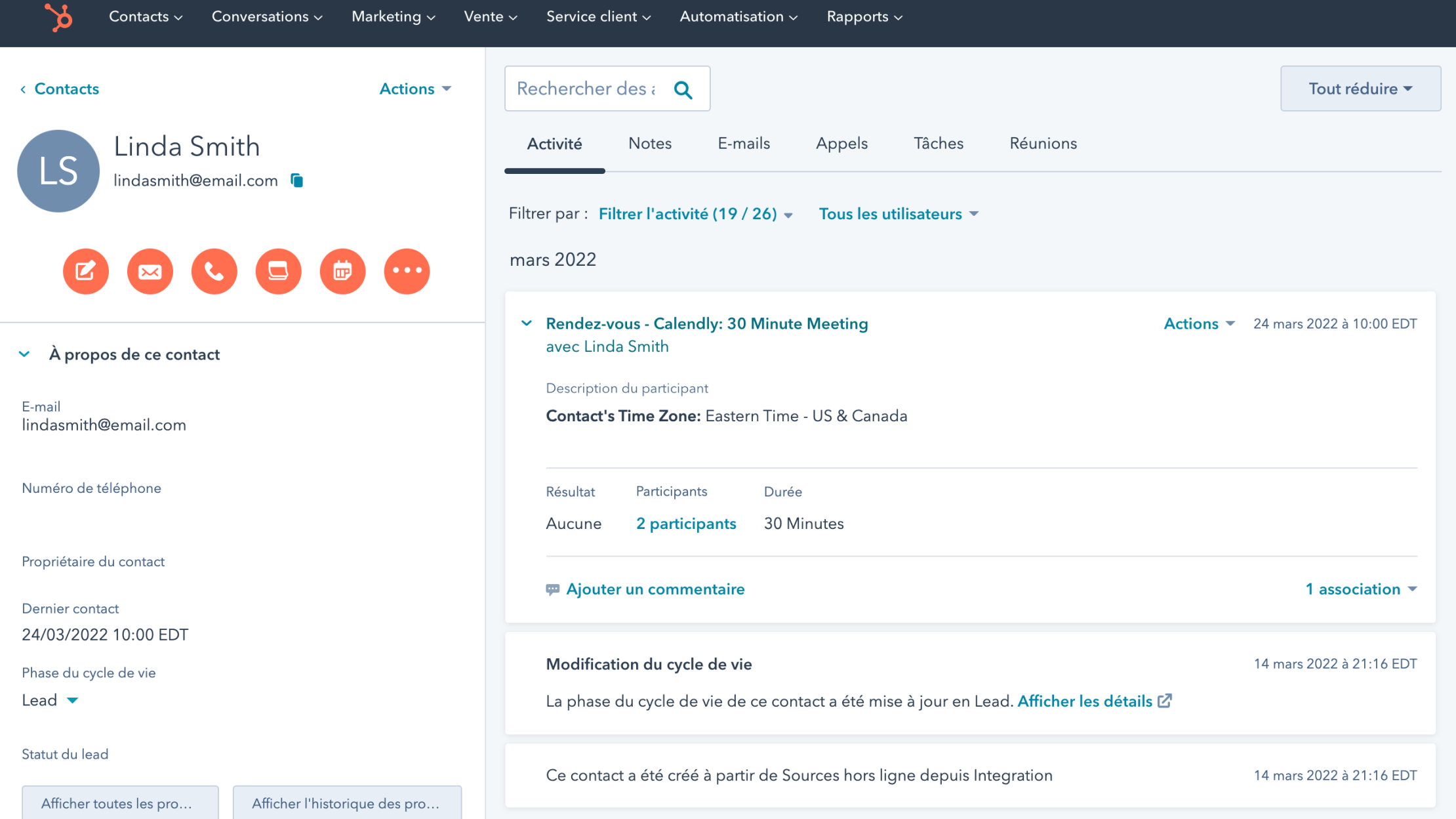The image size is (1456, 819).
Task: Go back to the Contacts list
Action: point(60,89)
